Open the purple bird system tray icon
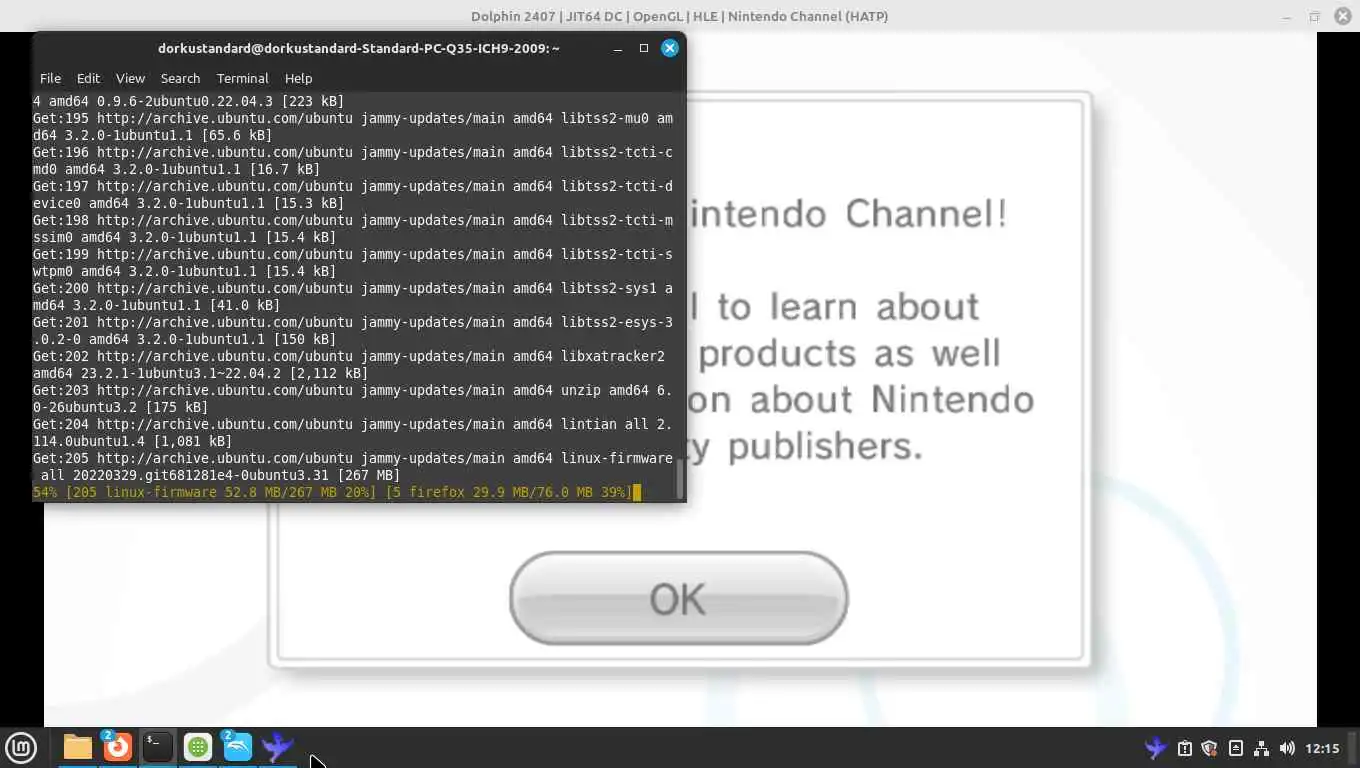 (1156, 748)
